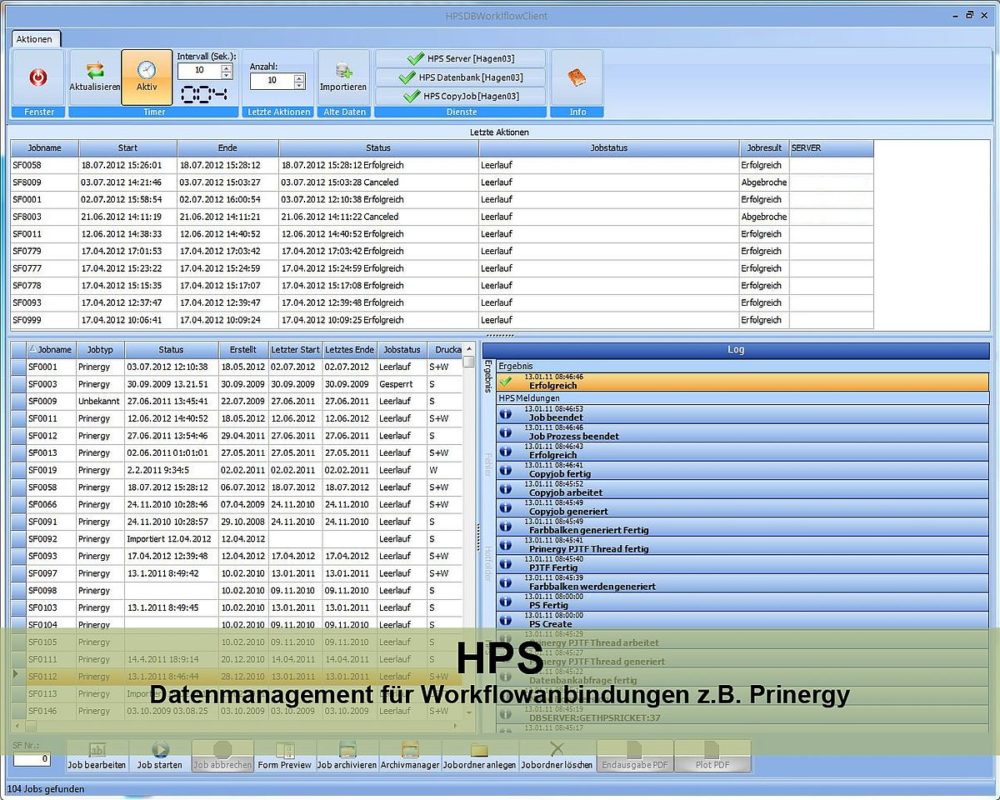The width and height of the screenshot is (1000, 800).
Task: Click info icon beside Farbbalken generiert Fertig
Action: point(506,526)
